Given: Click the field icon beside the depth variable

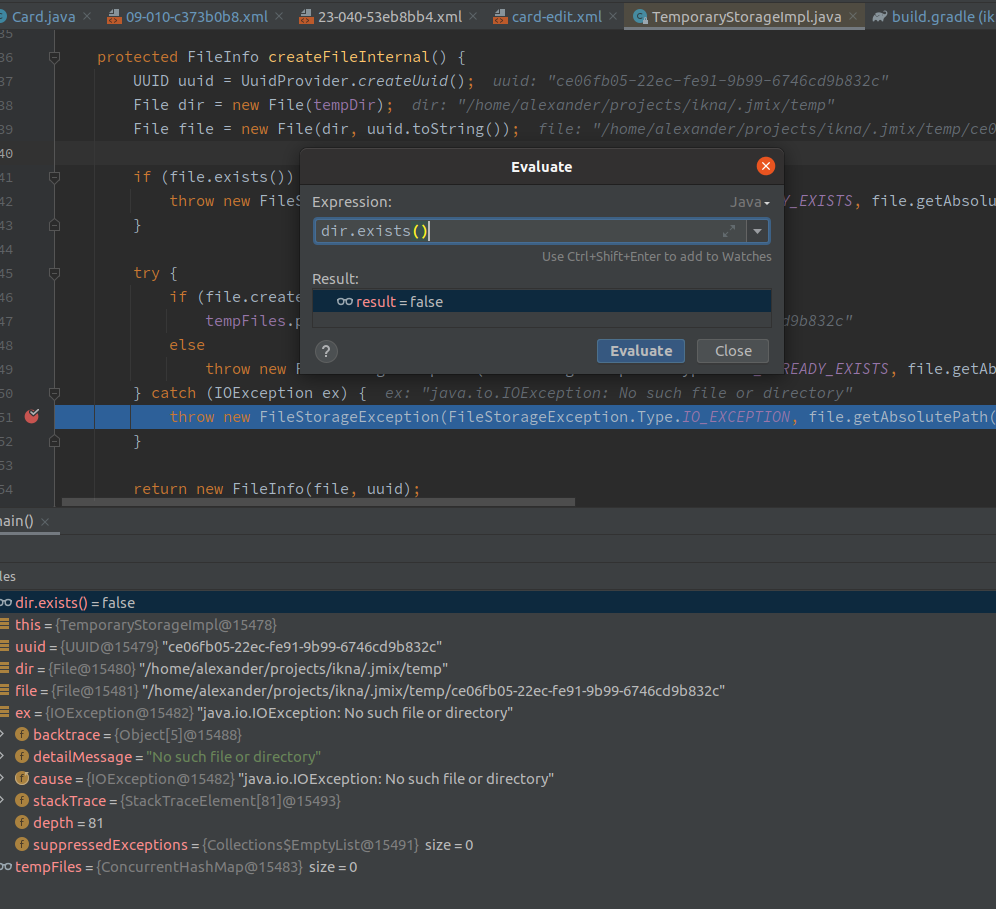Looking at the screenshot, I should coord(20,822).
